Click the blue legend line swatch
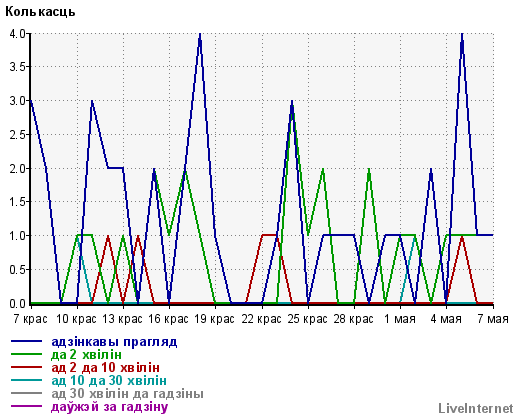This screenshot has width=520, height=418. [x=27, y=341]
